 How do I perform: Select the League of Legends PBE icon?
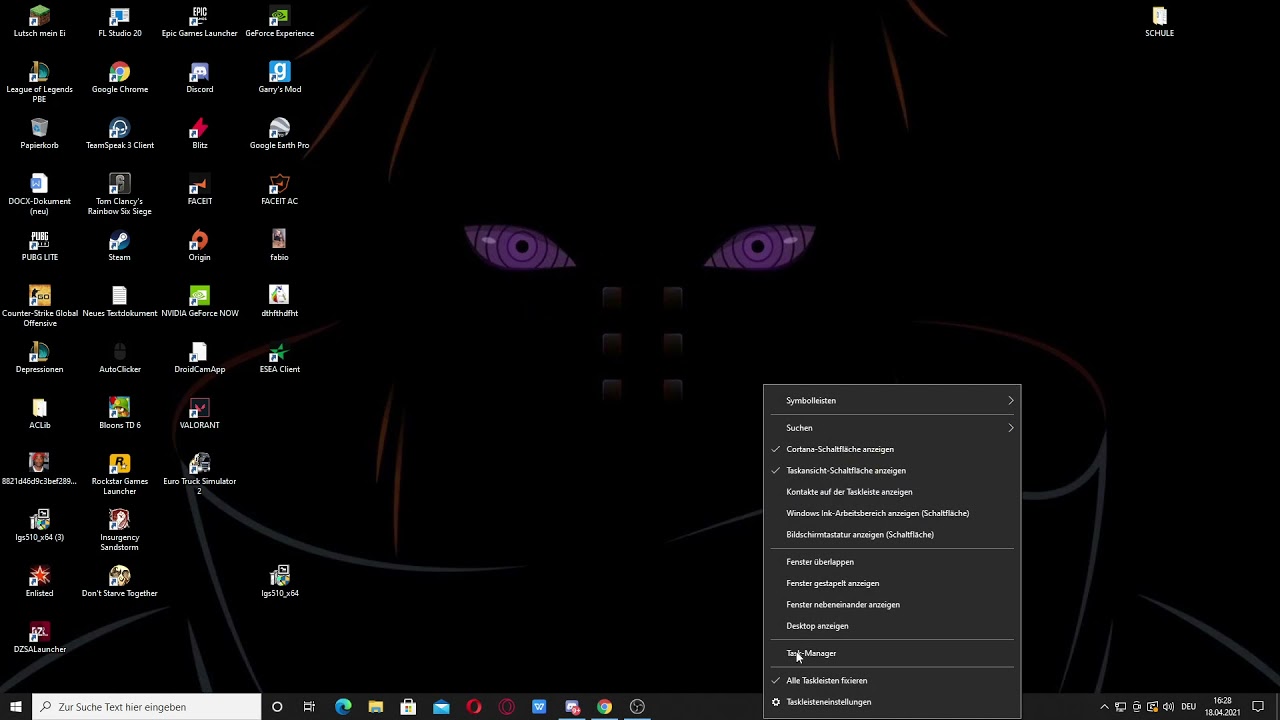tap(39, 83)
